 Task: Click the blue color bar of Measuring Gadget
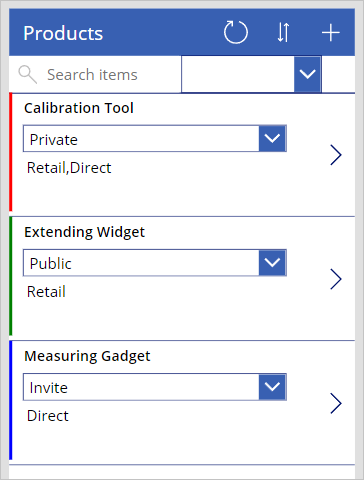click(x=11, y=400)
